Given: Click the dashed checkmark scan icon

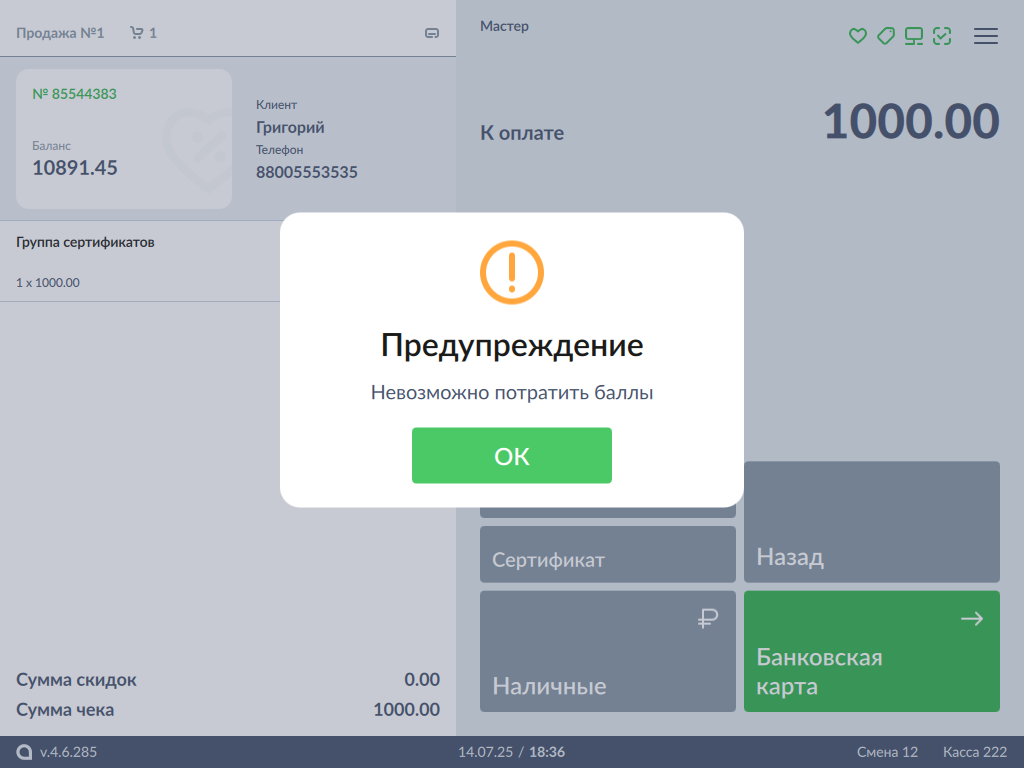Looking at the screenshot, I should (x=941, y=36).
